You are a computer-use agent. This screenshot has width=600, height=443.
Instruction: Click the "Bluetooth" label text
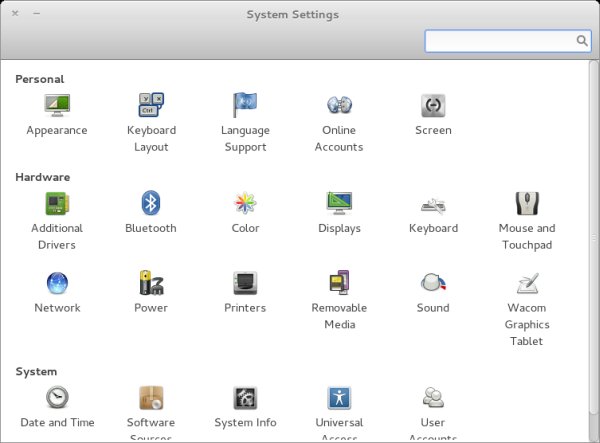pos(151,228)
